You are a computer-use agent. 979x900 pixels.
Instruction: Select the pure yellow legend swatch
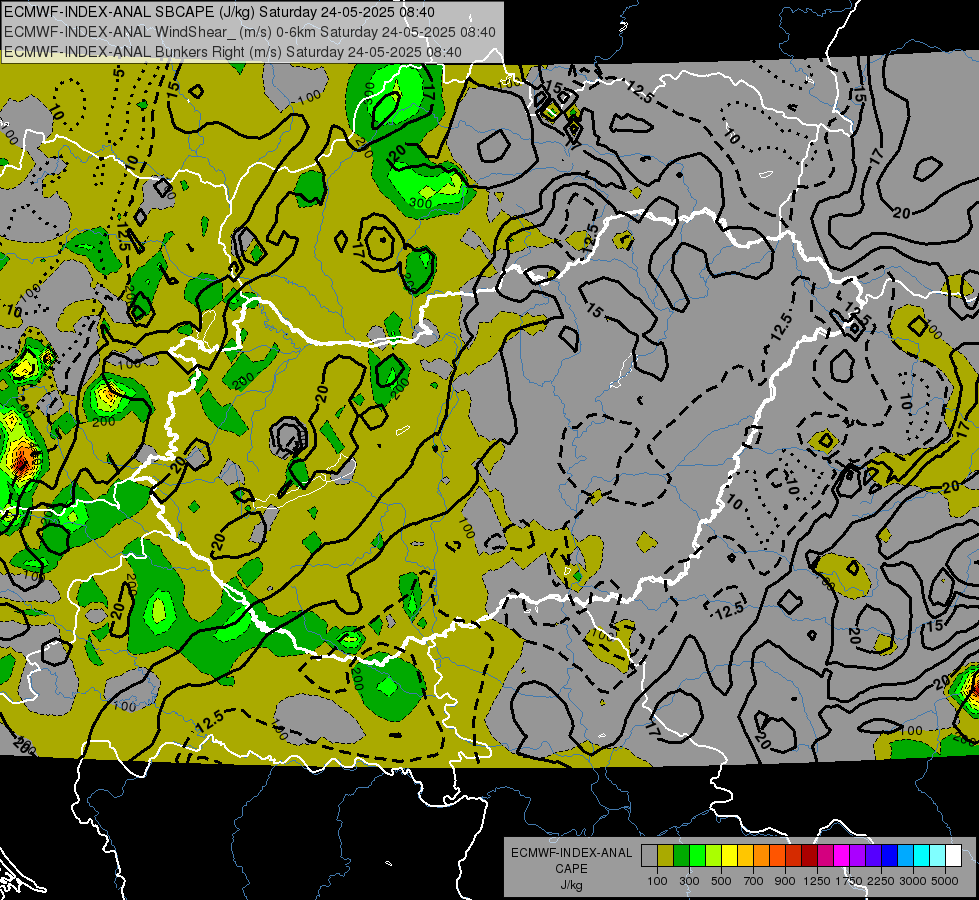(x=729, y=856)
